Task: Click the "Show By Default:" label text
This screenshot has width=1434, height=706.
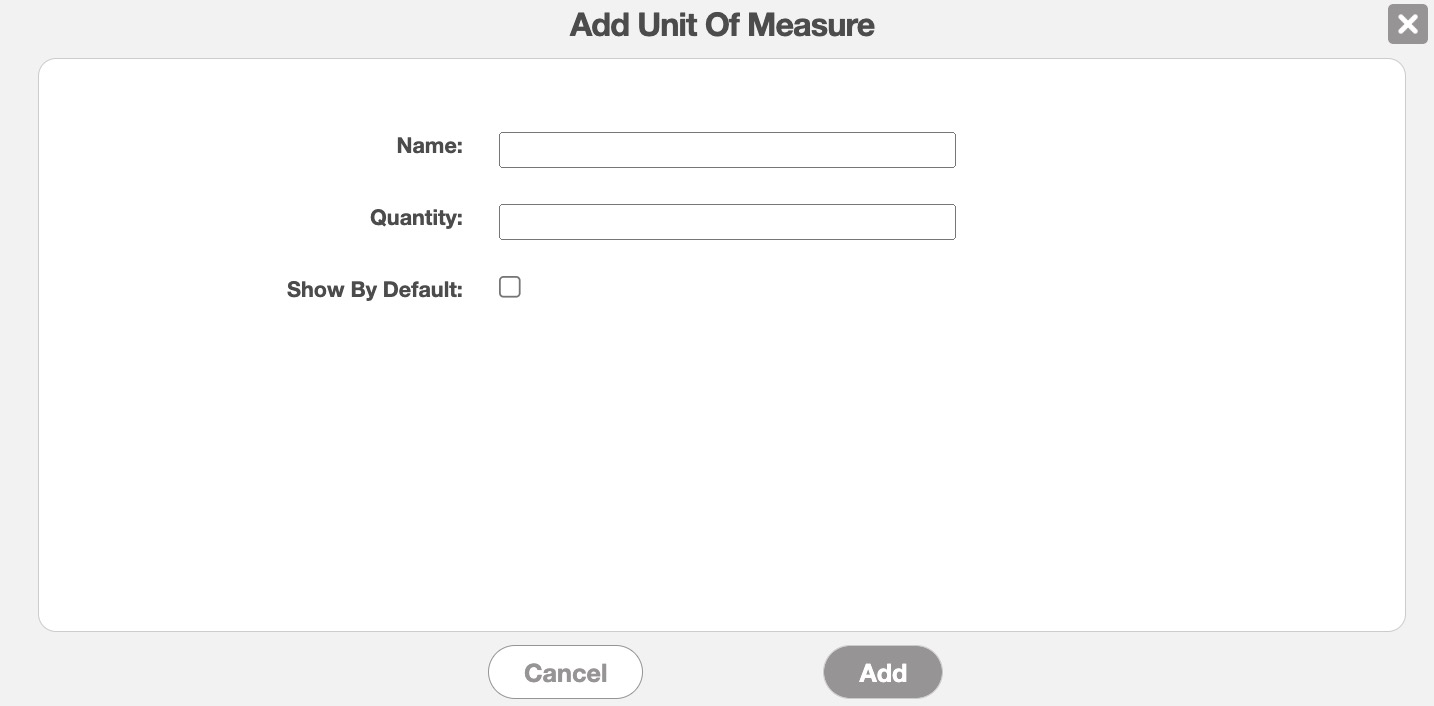Action: (x=374, y=290)
